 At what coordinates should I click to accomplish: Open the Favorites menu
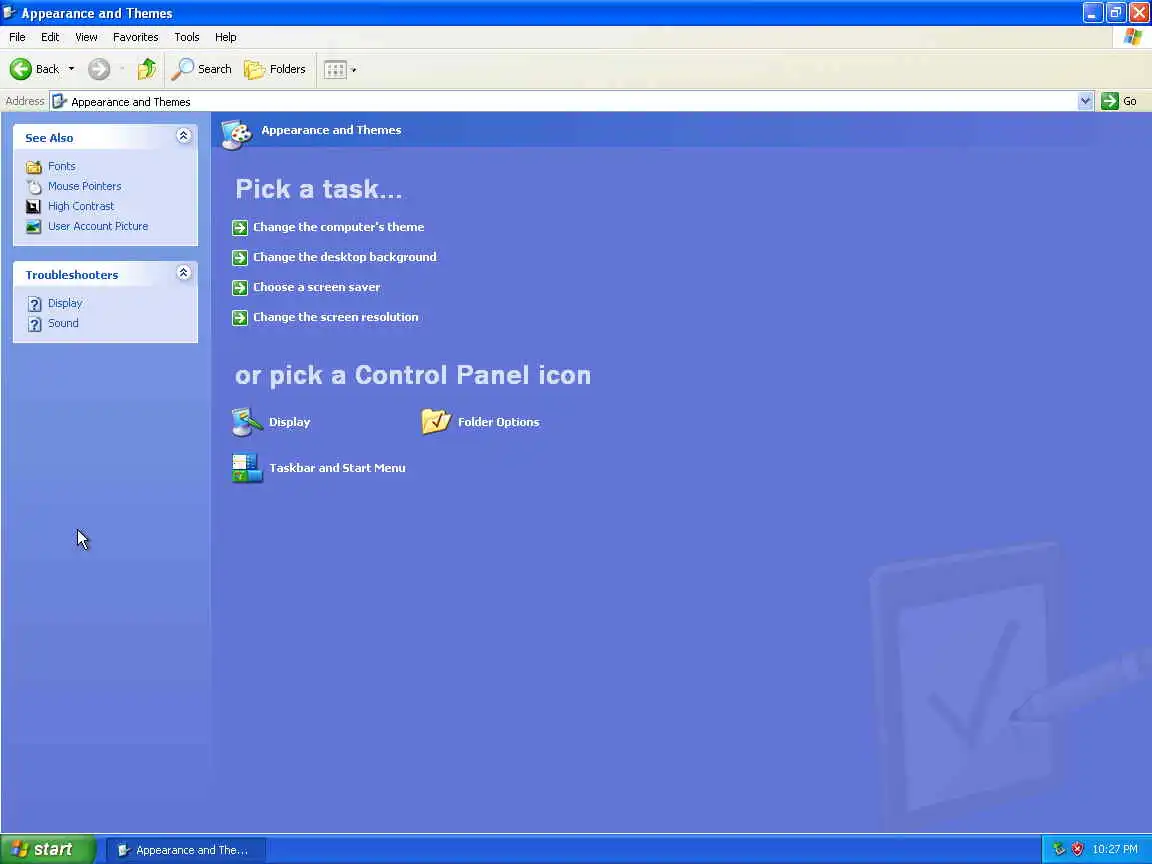[x=135, y=37]
